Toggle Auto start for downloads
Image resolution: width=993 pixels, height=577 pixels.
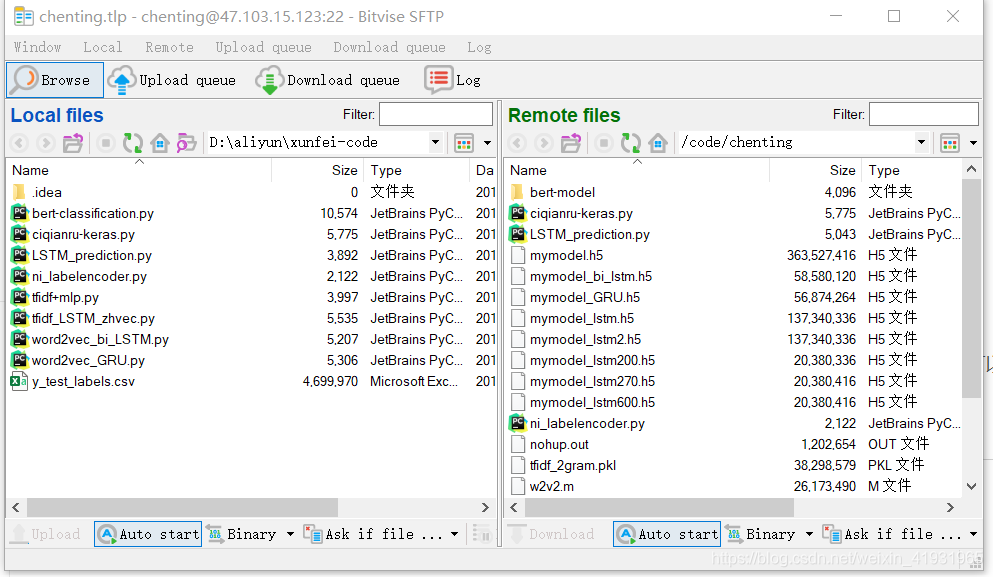click(666, 534)
